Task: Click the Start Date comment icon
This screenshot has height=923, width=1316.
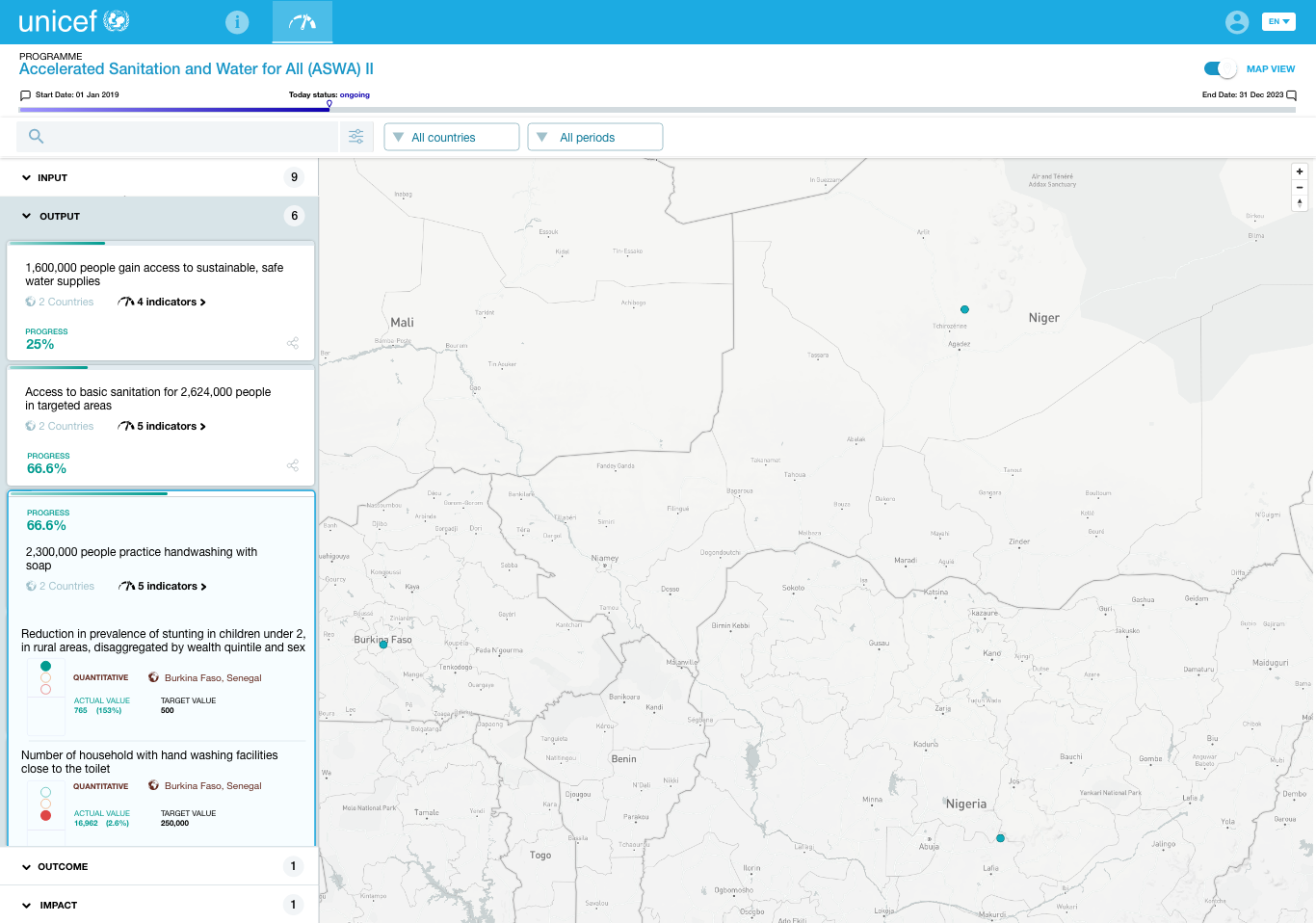Action: pyautogui.click(x=25, y=95)
